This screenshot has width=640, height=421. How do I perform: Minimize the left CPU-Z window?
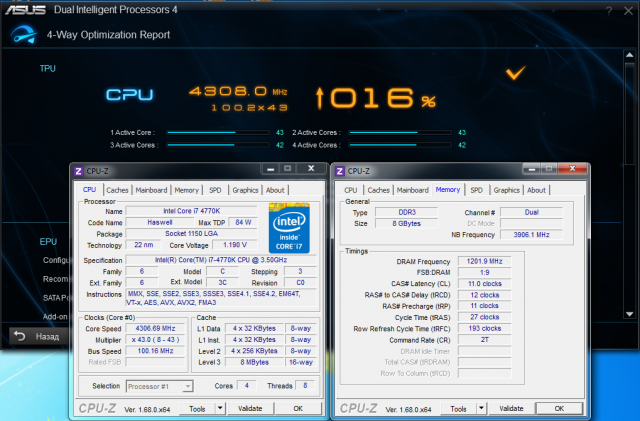coord(270,169)
